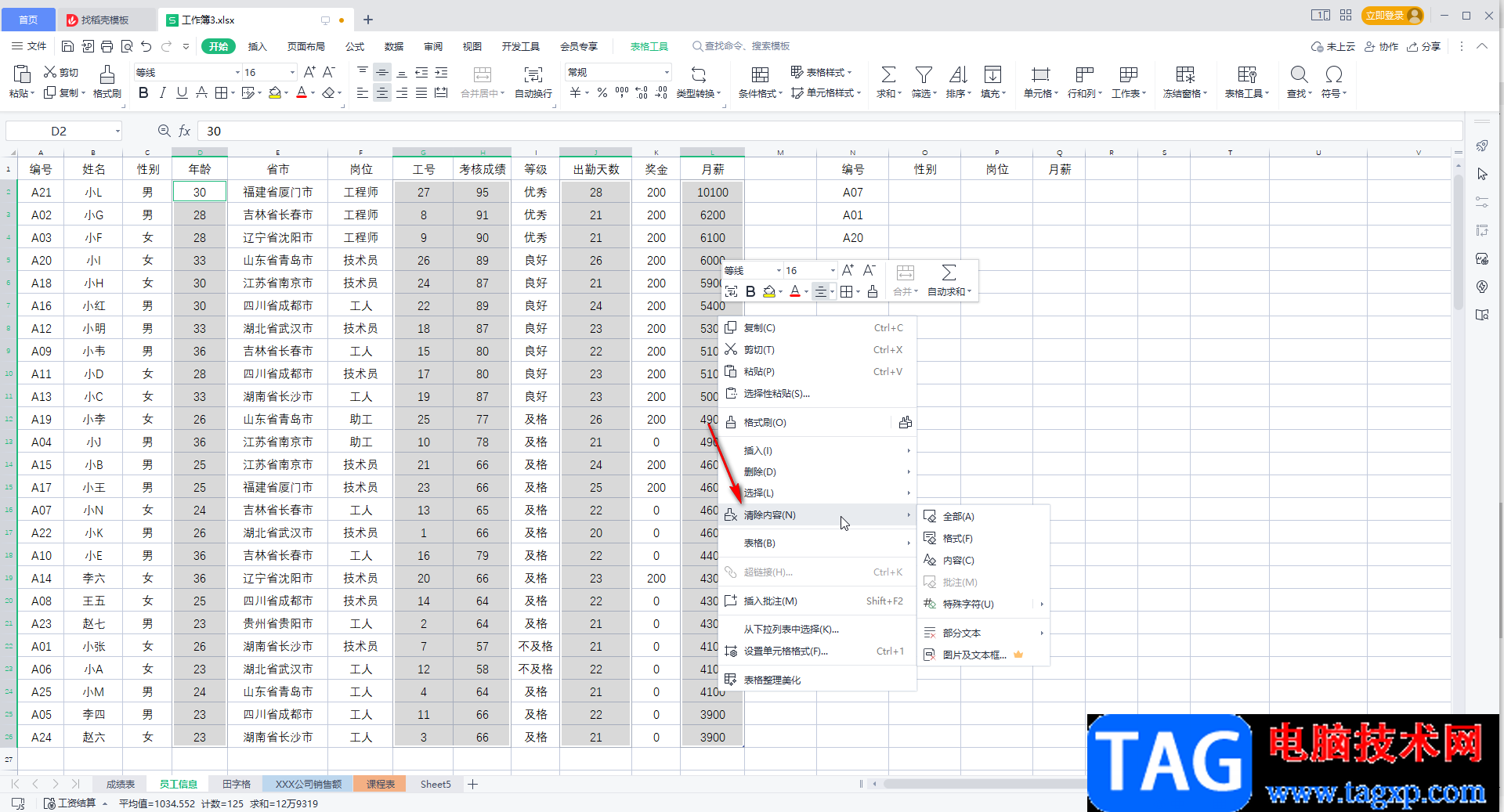Open the font size 16 dropdown in ribbon

[x=292, y=73]
